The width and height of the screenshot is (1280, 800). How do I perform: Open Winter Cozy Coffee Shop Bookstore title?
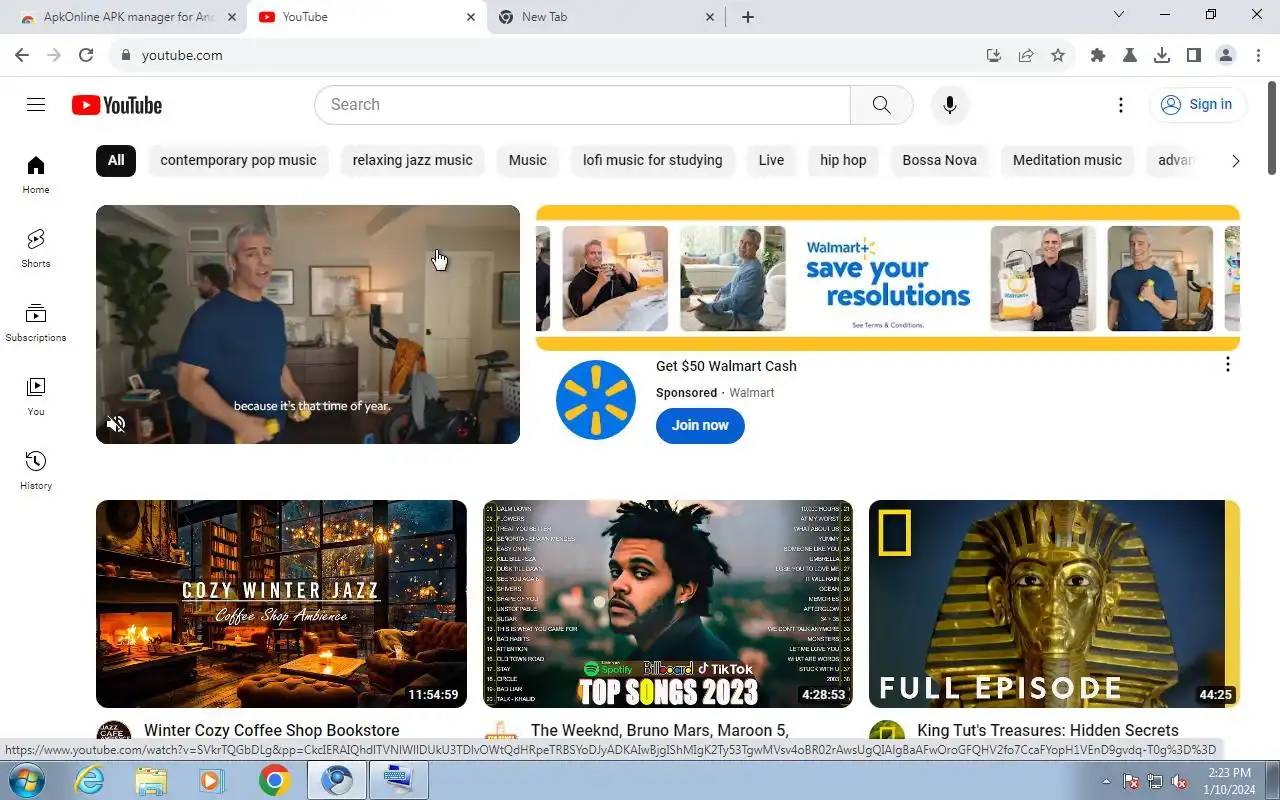click(271, 731)
